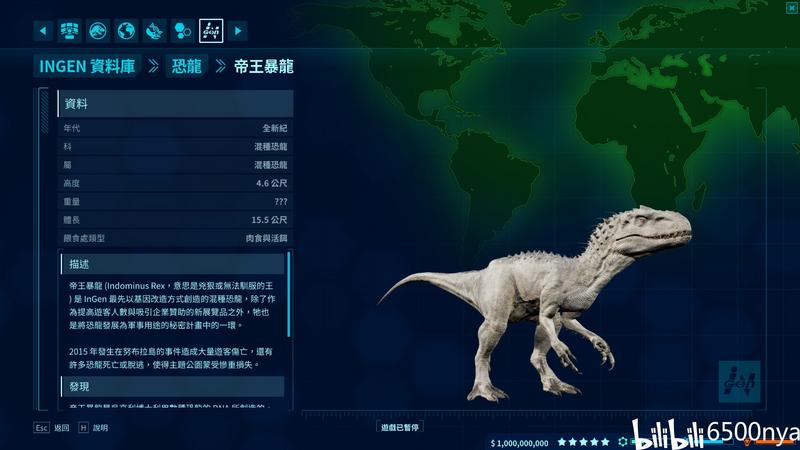The image size is (800, 450).
Task: Open the hexagon contracts tab
Action: click(x=183, y=31)
